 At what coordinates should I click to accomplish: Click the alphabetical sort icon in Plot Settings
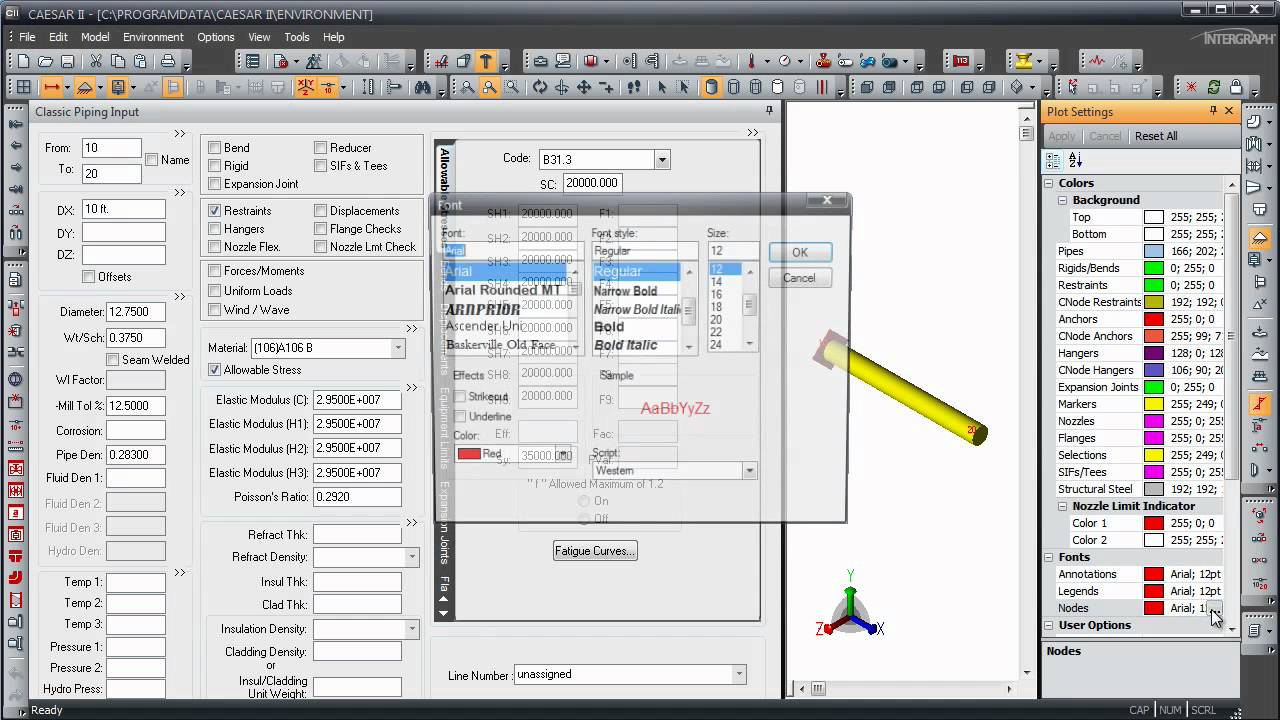pos(1075,160)
